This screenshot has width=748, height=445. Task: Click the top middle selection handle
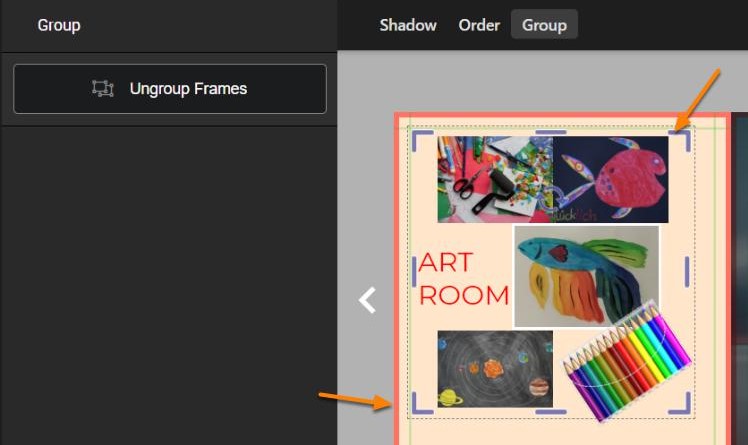(x=551, y=132)
